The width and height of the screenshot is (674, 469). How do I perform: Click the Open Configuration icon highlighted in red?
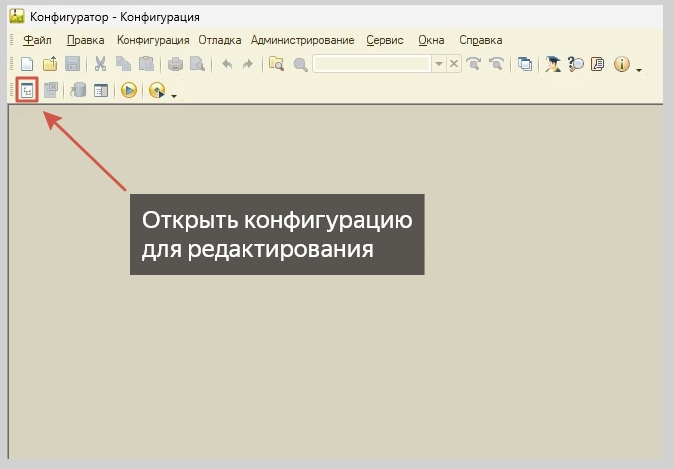[28, 90]
